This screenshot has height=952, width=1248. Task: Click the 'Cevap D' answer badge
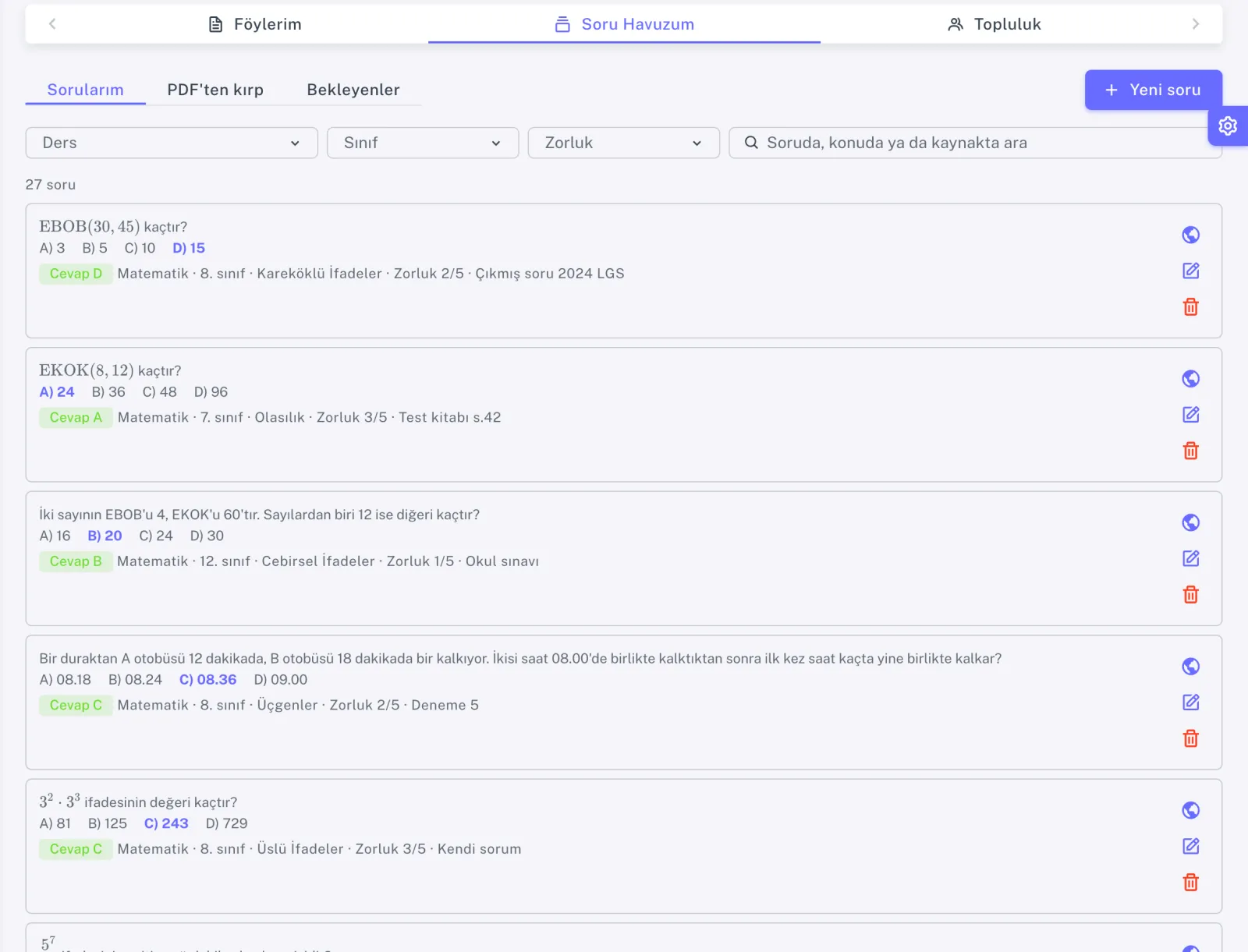pos(76,274)
